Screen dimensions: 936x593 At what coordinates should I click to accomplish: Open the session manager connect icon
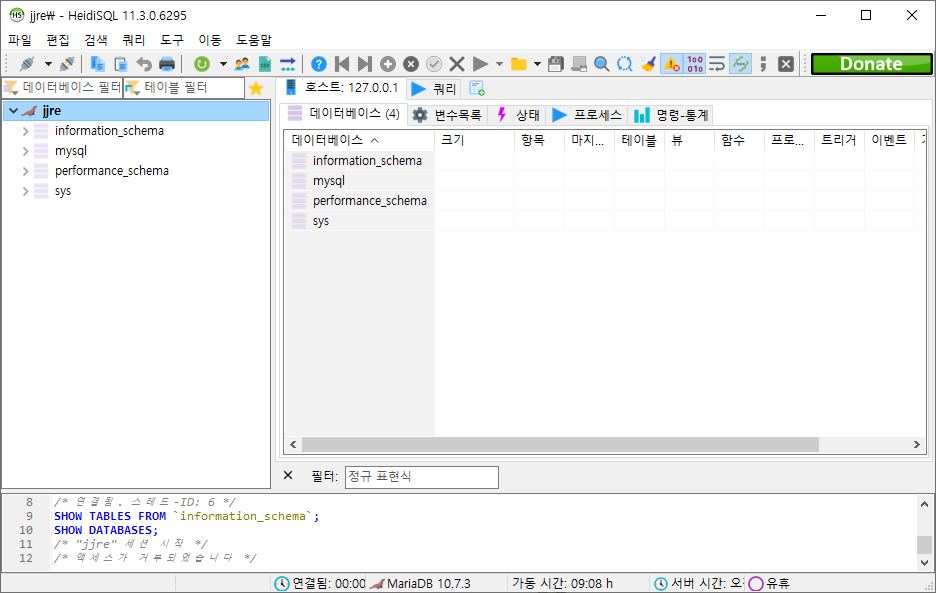coord(27,64)
